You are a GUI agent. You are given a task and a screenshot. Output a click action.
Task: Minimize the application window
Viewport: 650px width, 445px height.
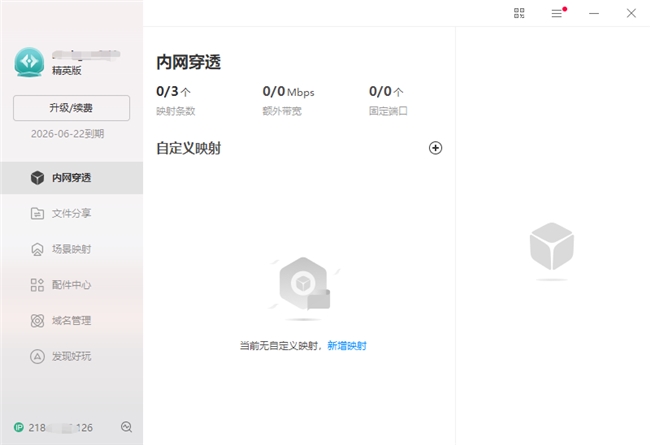coord(594,13)
